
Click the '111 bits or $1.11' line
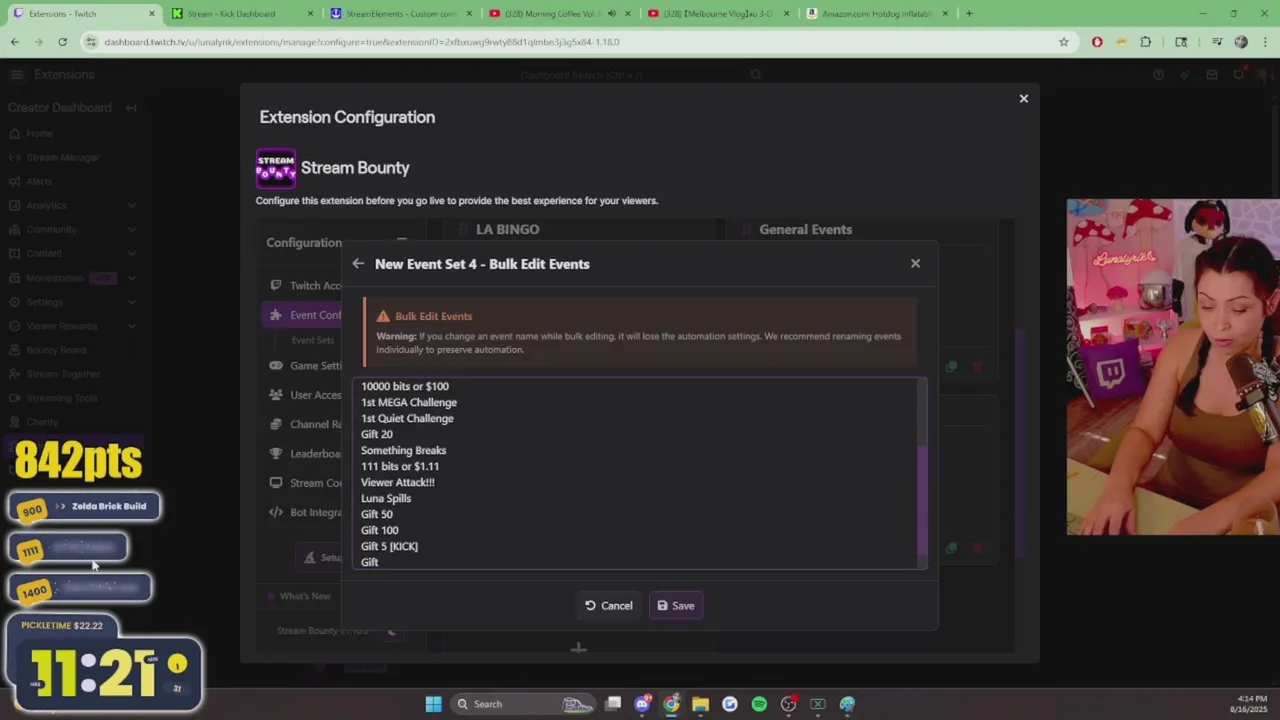[x=400, y=466]
